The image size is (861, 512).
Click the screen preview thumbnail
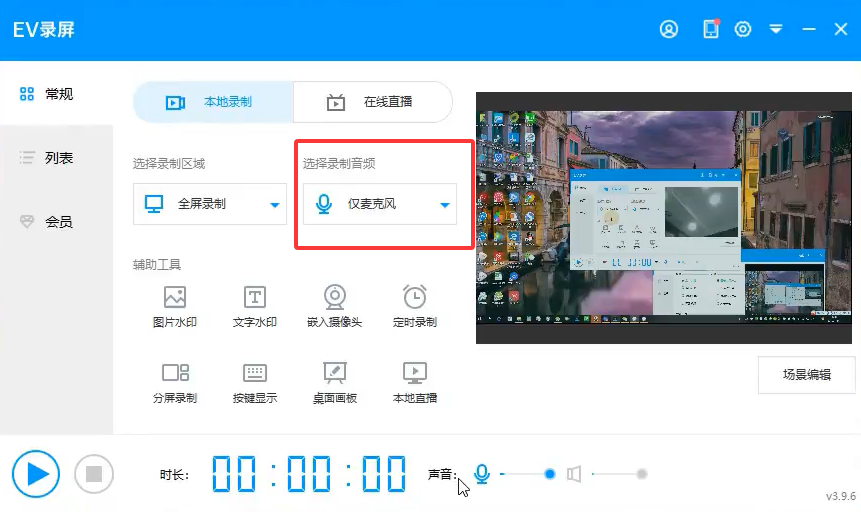pos(663,218)
